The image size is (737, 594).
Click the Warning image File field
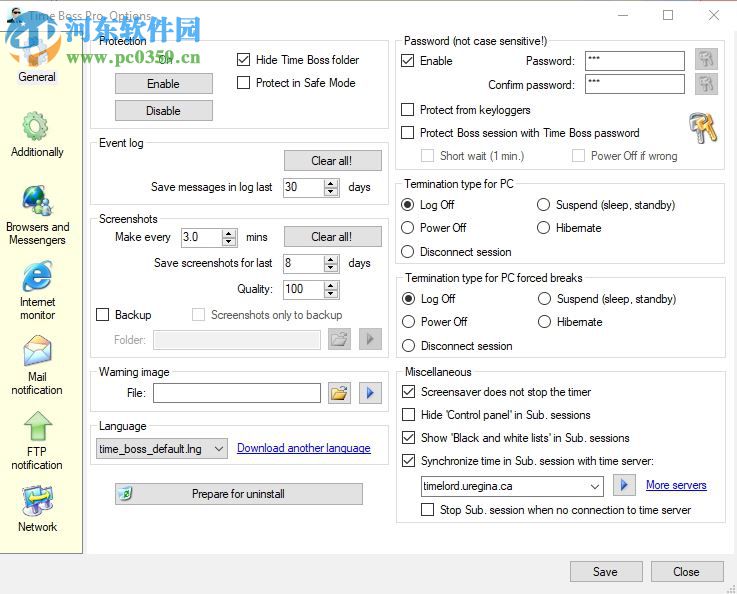click(x=237, y=393)
